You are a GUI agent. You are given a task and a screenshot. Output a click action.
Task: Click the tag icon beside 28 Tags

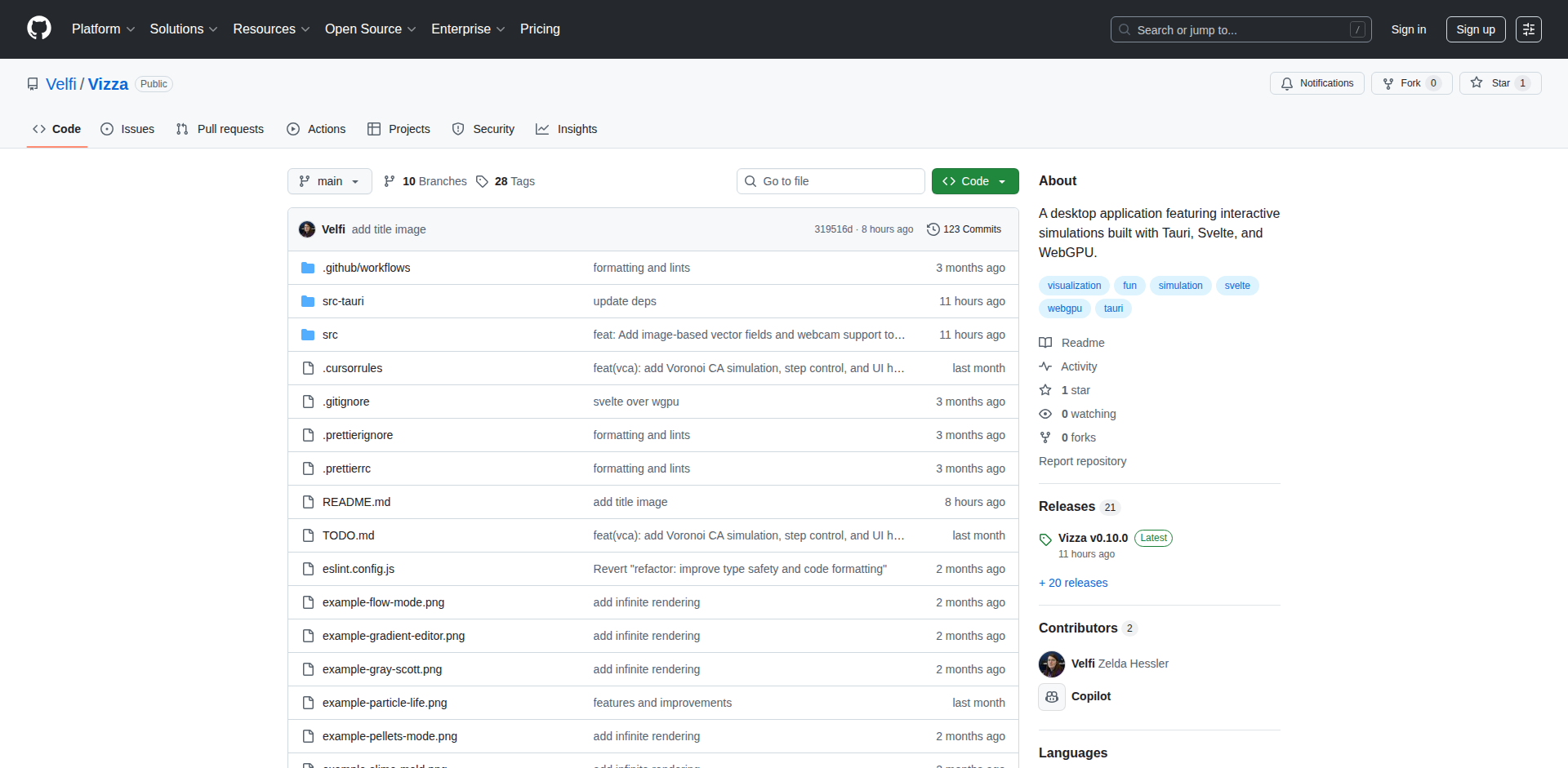tap(482, 181)
